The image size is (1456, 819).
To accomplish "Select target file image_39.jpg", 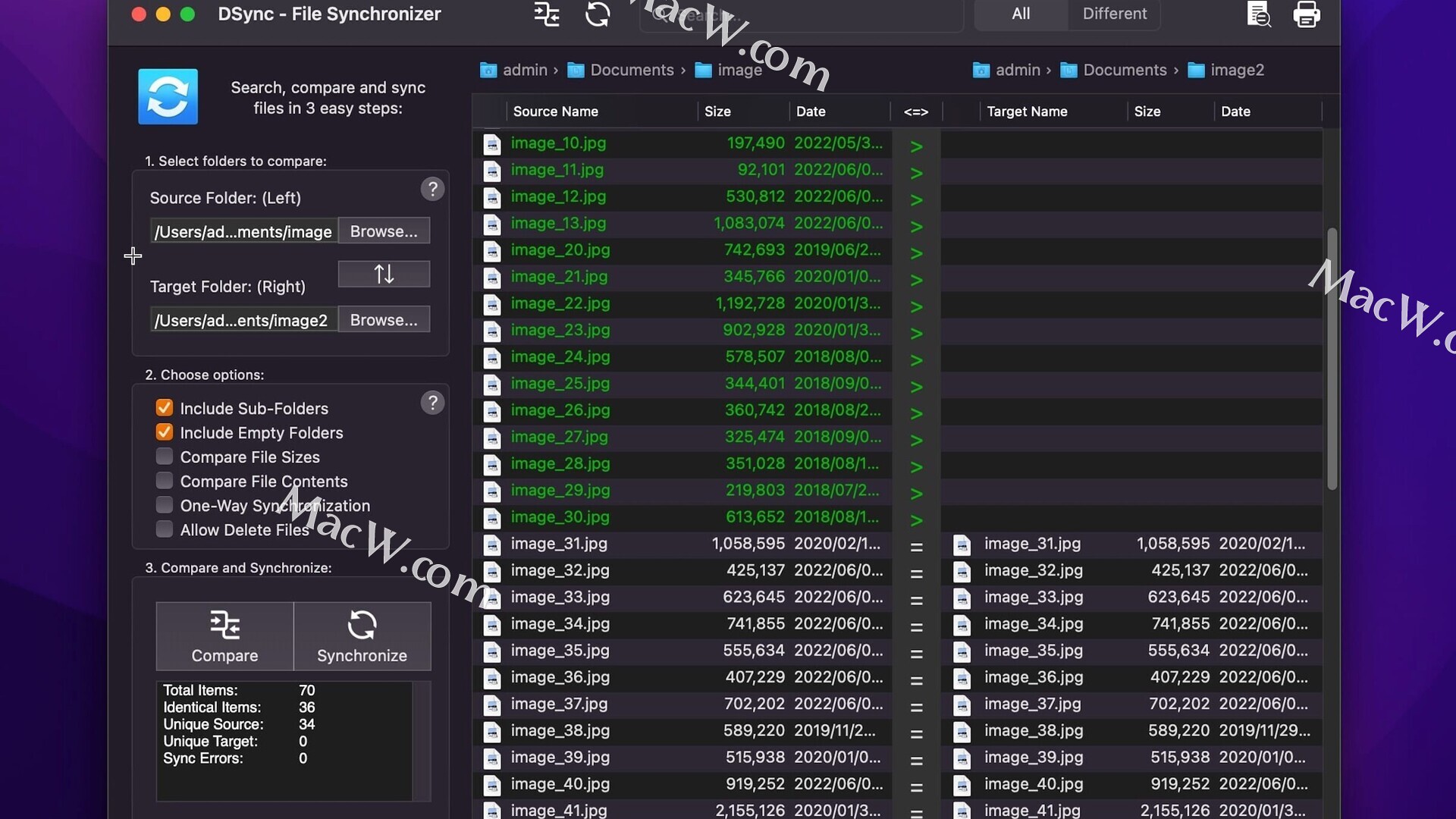I will point(1032,758).
